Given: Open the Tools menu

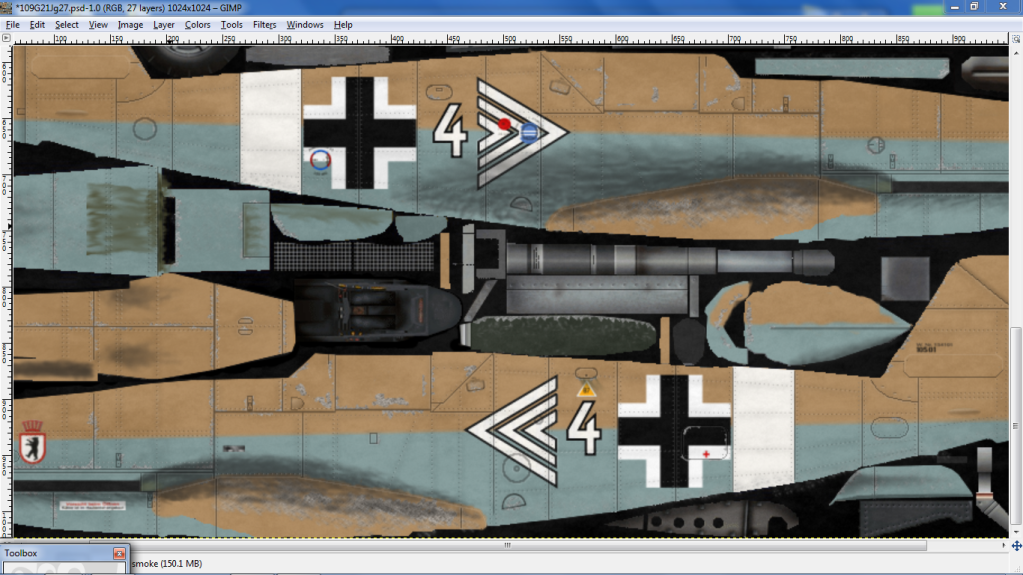Looking at the screenshot, I should [x=231, y=25].
